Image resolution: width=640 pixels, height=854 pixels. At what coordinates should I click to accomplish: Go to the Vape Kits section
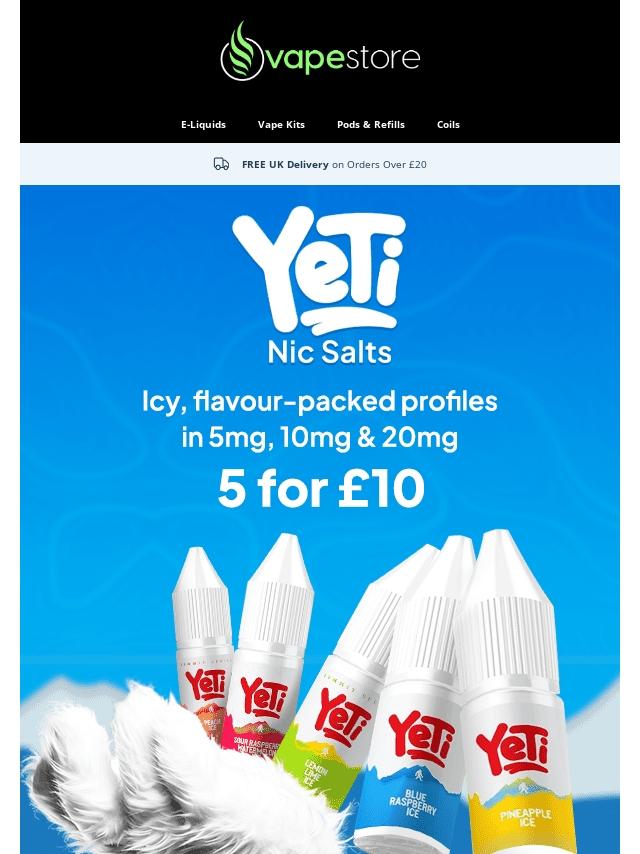[x=281, y=124]
